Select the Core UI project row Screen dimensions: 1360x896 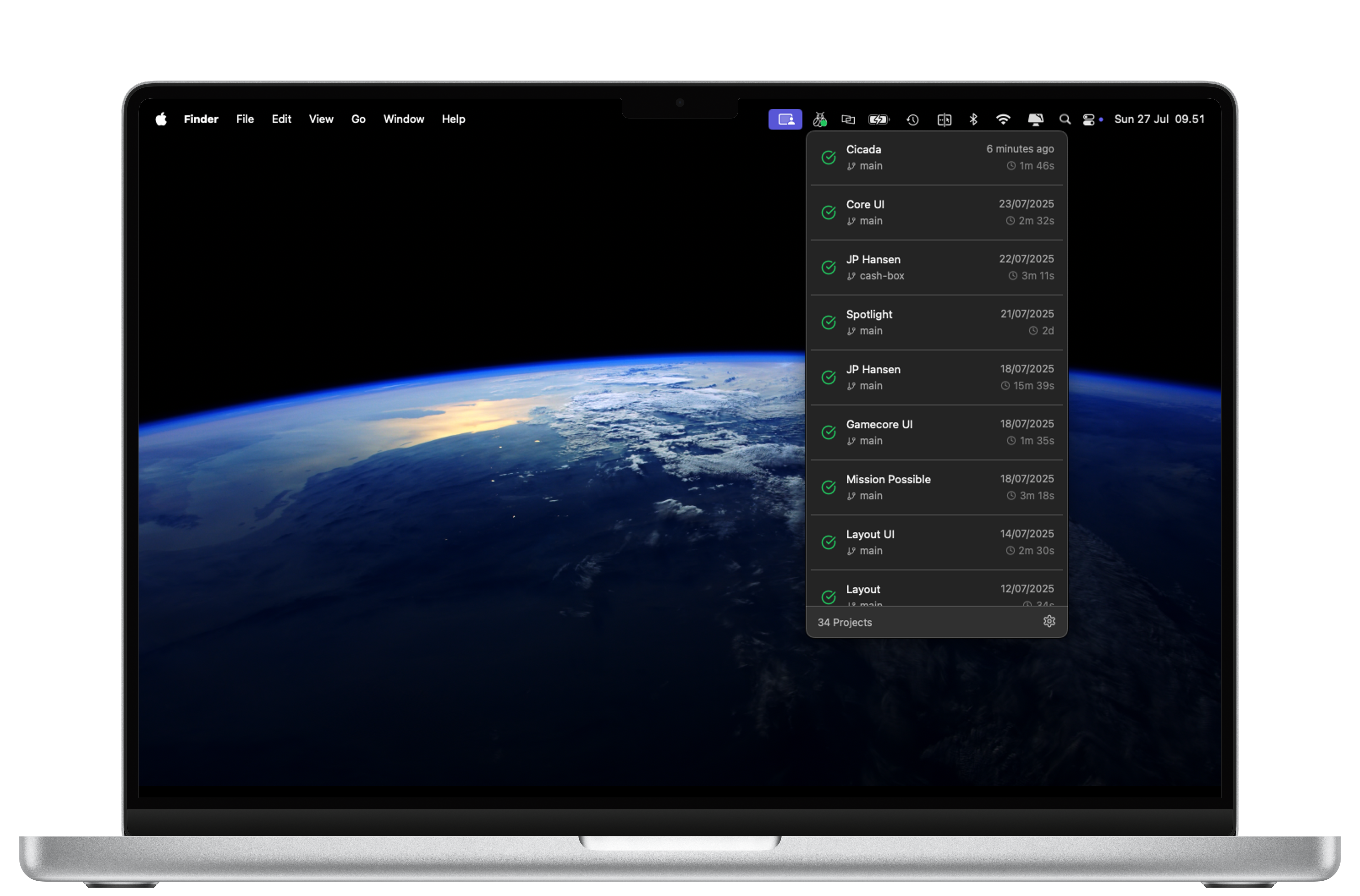[x=937, y=213]
